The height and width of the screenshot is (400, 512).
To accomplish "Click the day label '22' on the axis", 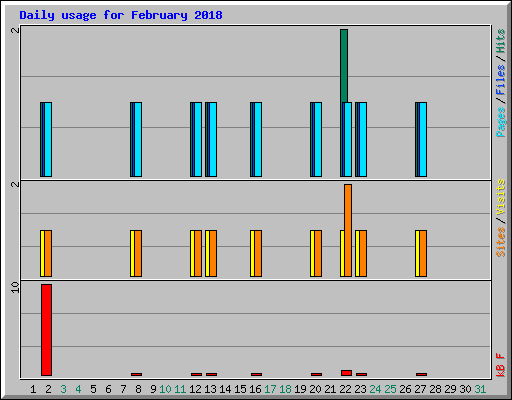I will coord(345,389).
